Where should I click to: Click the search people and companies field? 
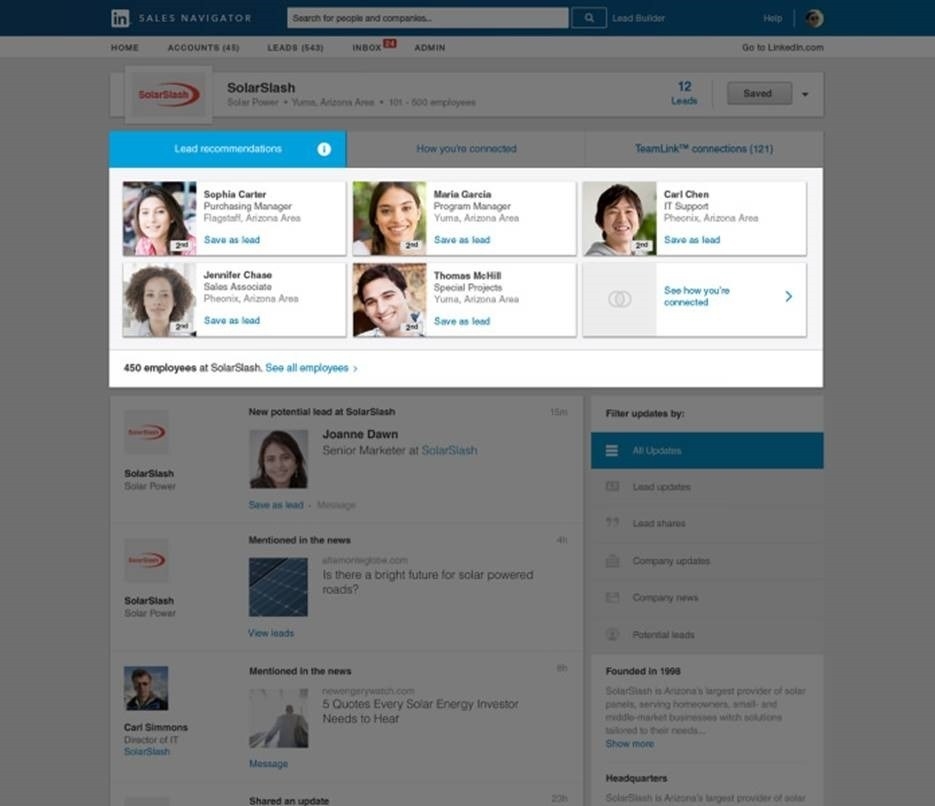click(425, 17)
